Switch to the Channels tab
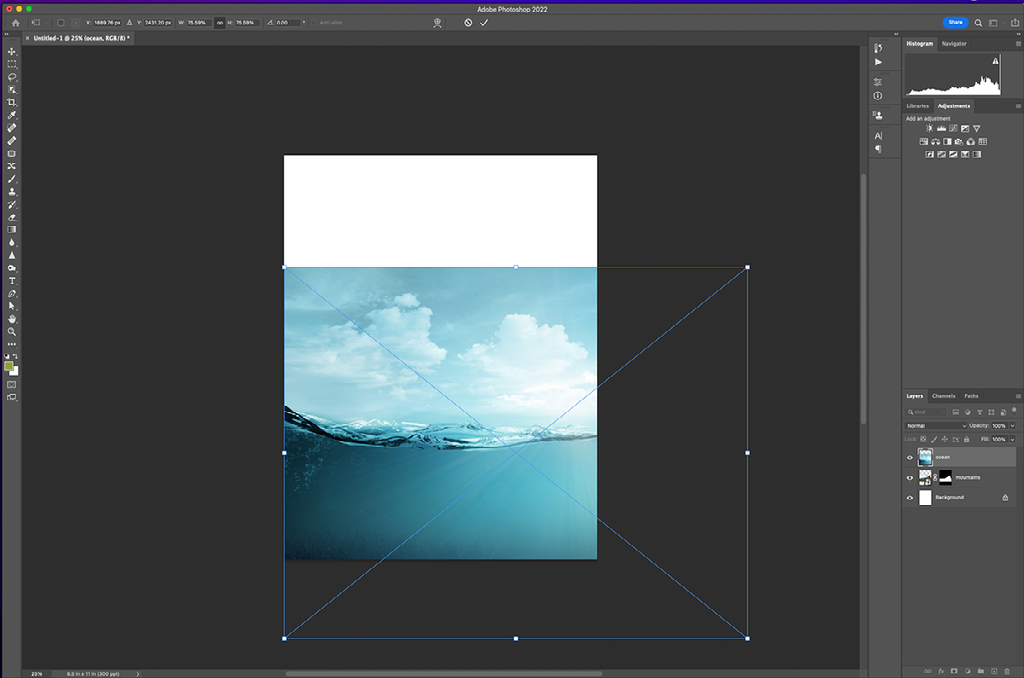Image resolution: width=1024 pixels, height=678 pixels. tap(943, 396)
